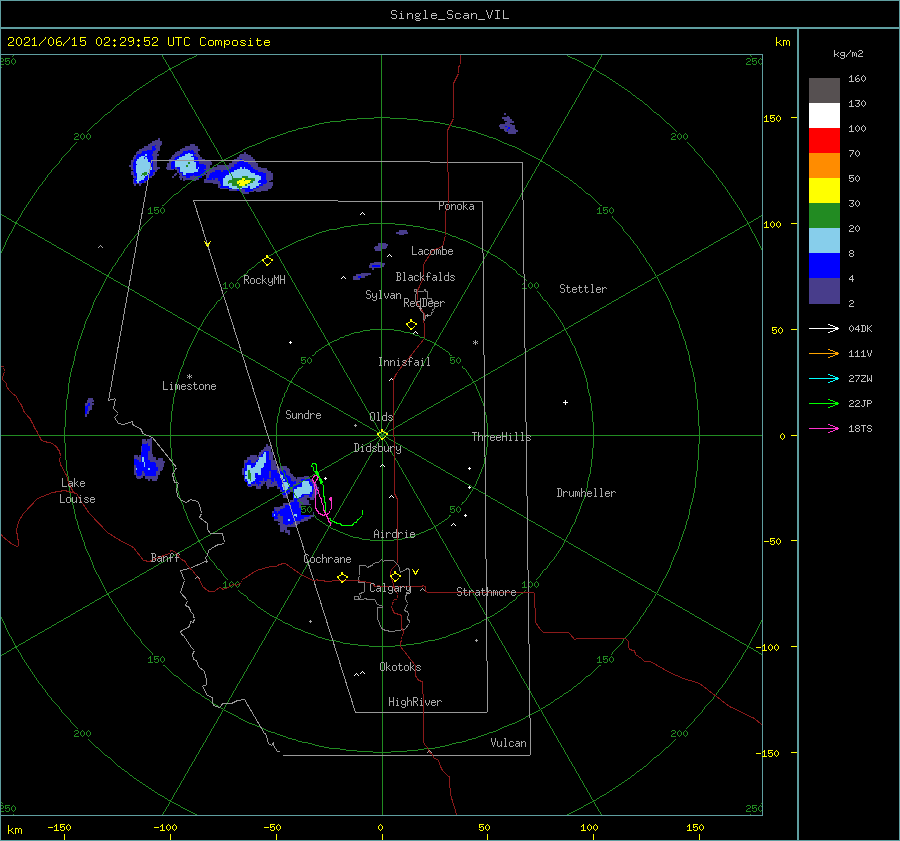
Task: Click the RedDeer city label
Action: pyautogui.click(x=424, y=303)
